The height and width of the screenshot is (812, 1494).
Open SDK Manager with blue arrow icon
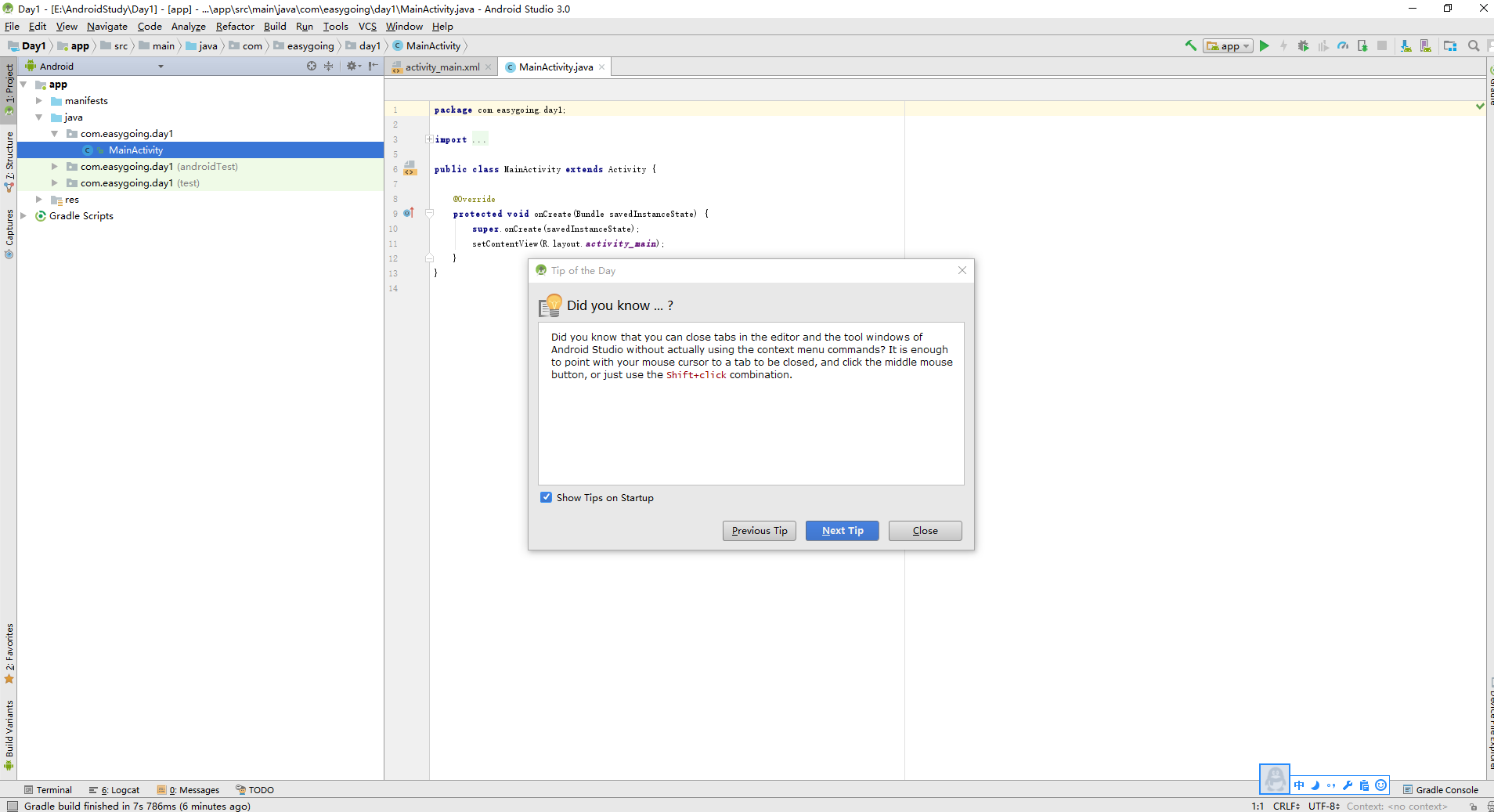[1406, 45]
